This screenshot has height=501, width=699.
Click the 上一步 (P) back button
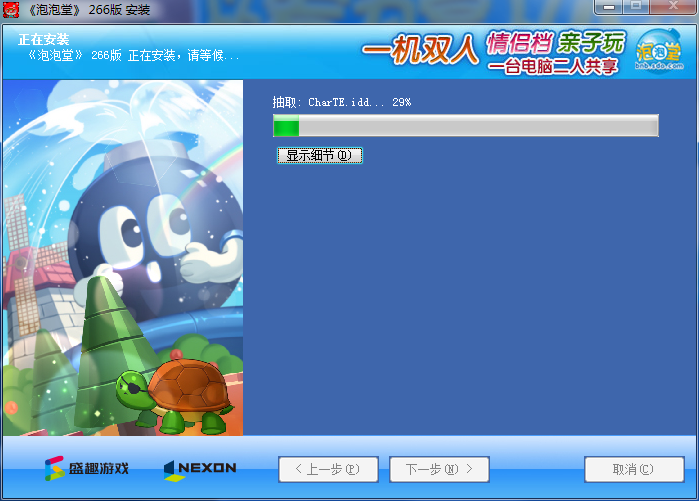tap(328, 469)
